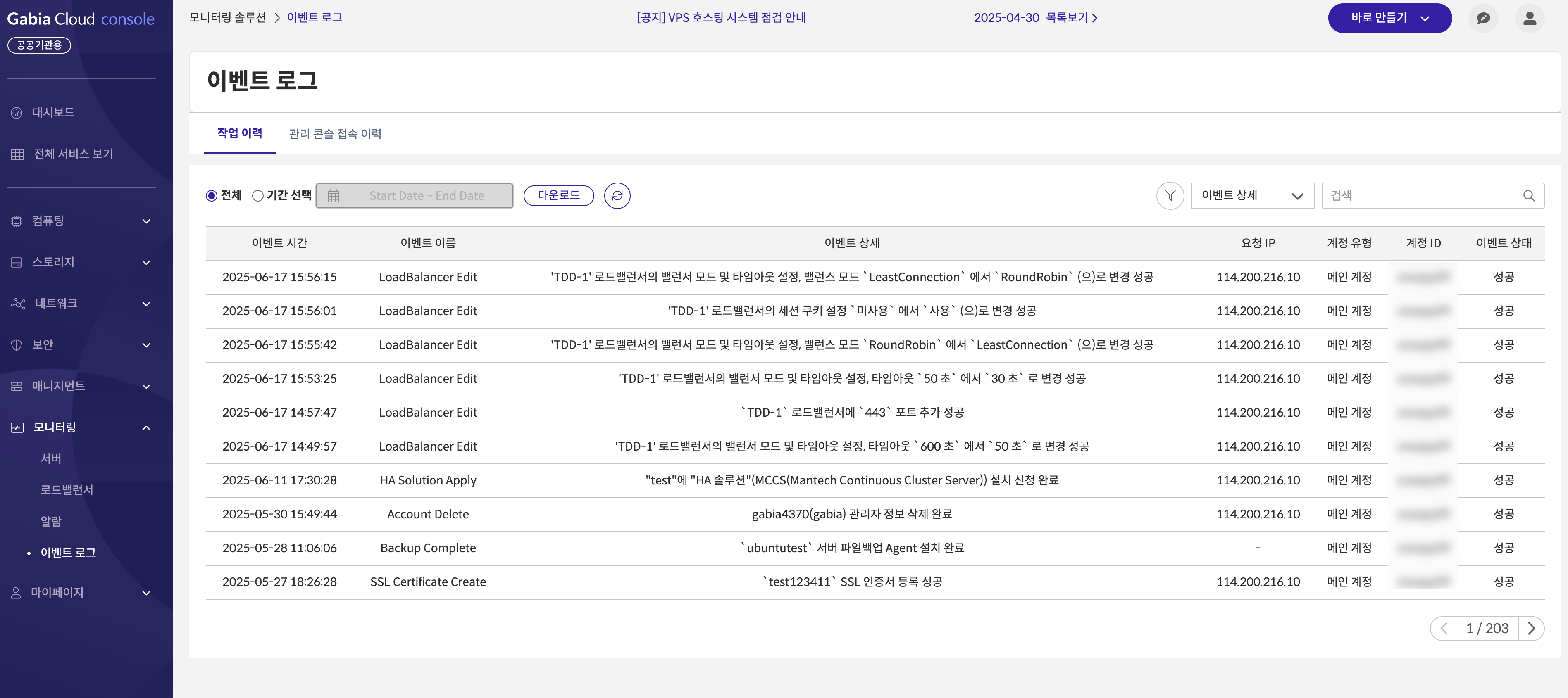Image resolution: width=1568 pixels, height=698 pixels.
Task: Click the refresh icon next to 다운로드
Action: click(x=617, y=195)
